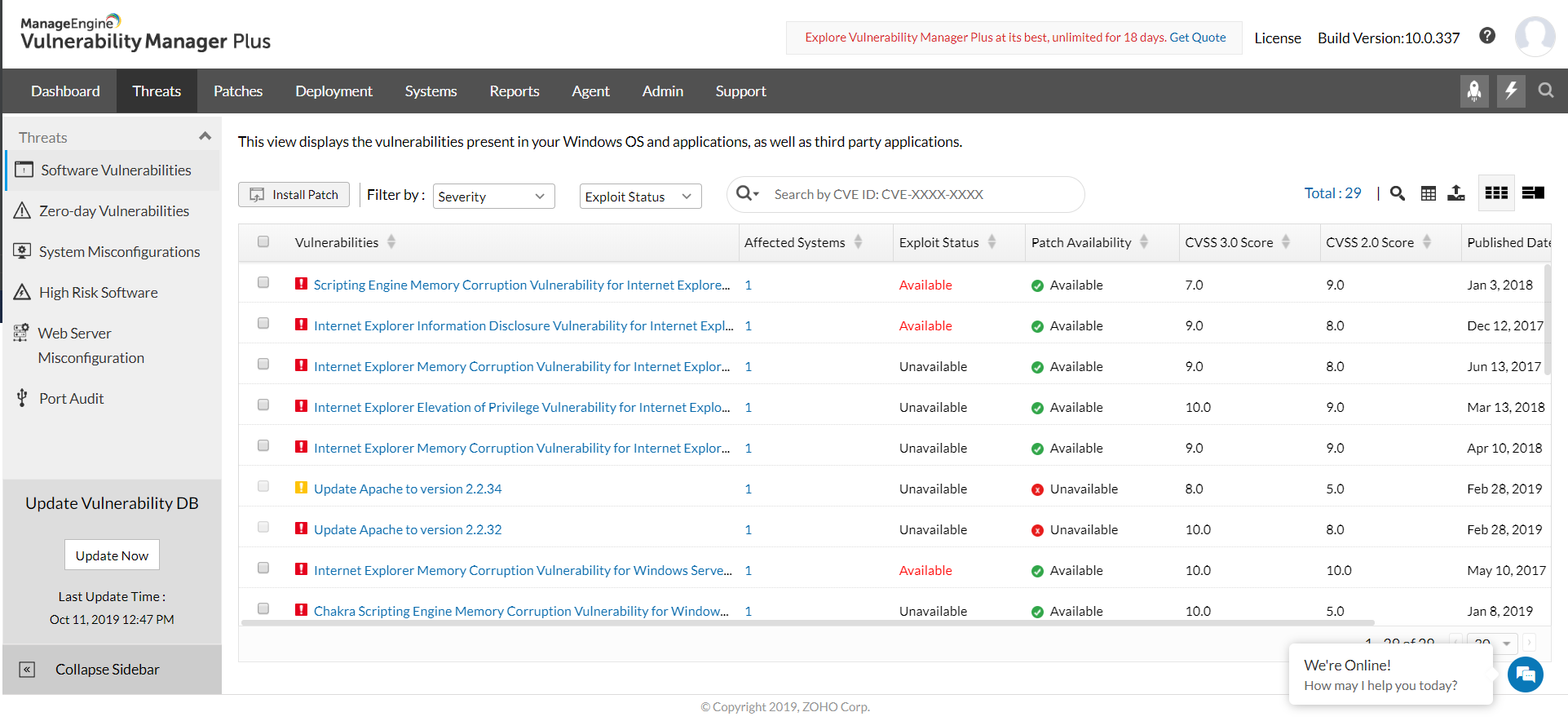Screen dimensions: 1568x721
Task: Open the header search magnifier icon
Action: (1546, 91)
